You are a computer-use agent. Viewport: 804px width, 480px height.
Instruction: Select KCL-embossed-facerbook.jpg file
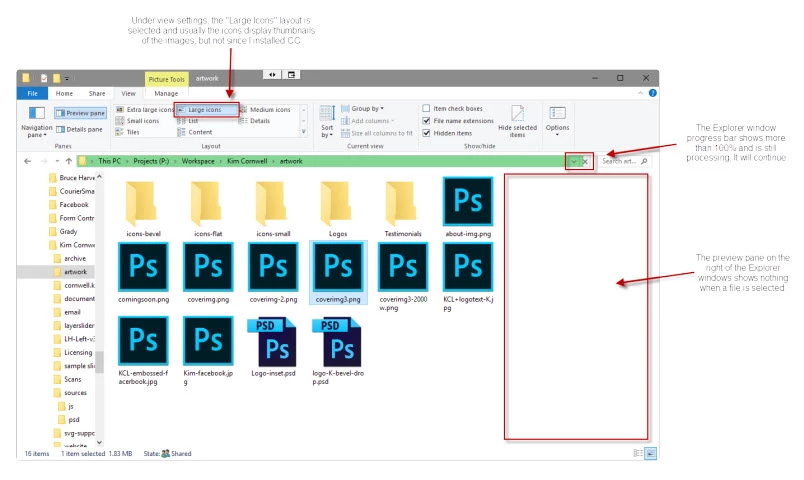pos(143,351)
